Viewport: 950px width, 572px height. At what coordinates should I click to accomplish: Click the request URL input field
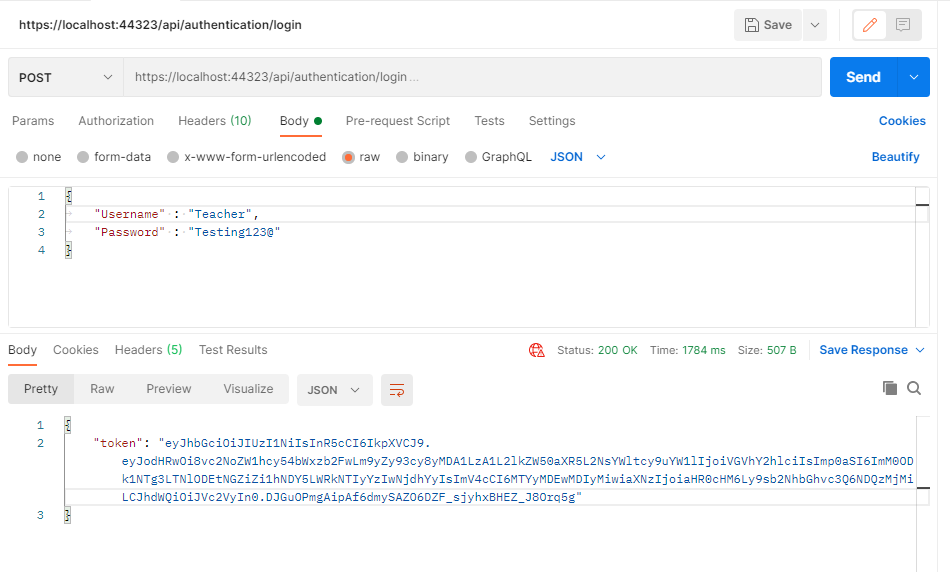click(473, 77)
